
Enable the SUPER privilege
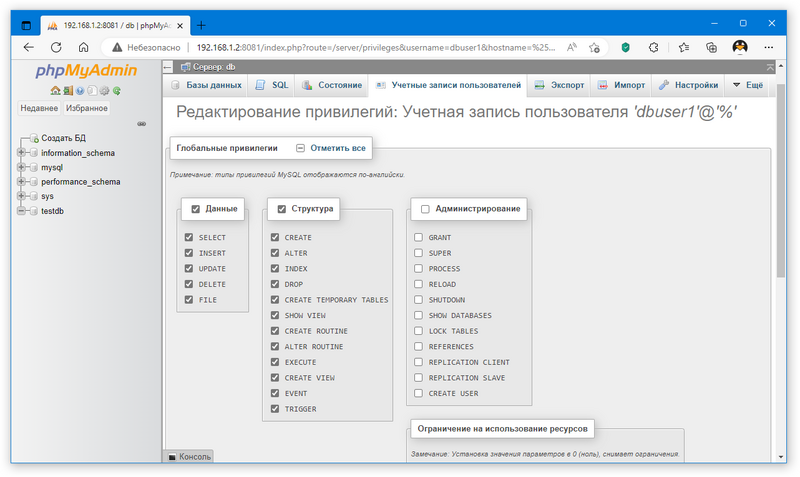(x=418, y=253)
